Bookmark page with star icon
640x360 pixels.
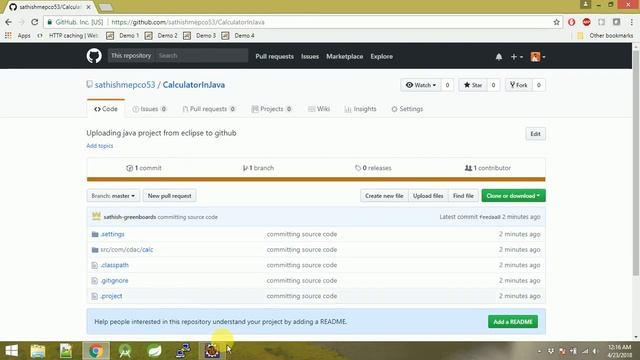point(556,22)
